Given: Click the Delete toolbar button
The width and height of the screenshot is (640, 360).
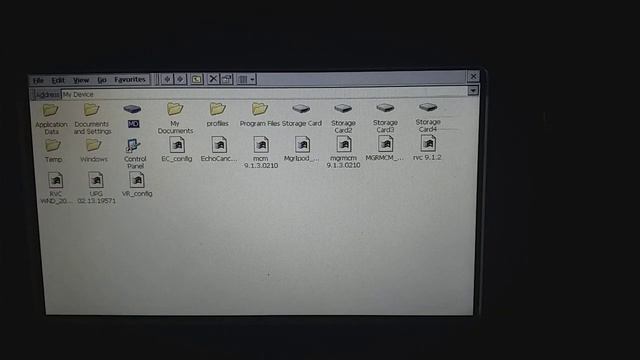Looking at the screenshot, I should pyautogui.click(x=213, y=79).
